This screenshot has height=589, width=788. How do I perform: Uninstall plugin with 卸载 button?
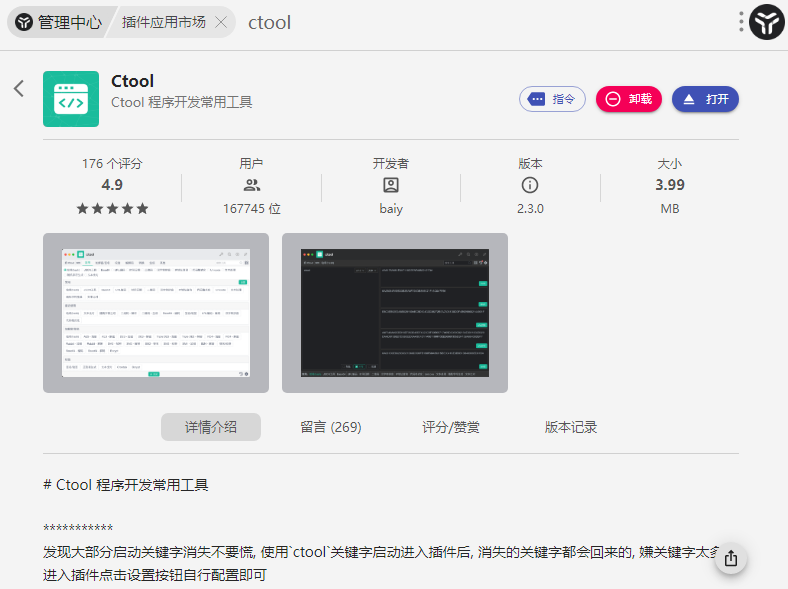coord(629,99)
